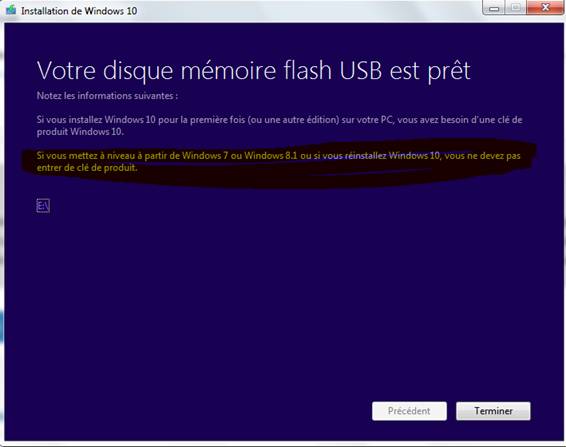The height and width of the screenshot is (447, 566).
Task: Minimize the Installation de Windows 10 window
Action: (x=494, y=8)
